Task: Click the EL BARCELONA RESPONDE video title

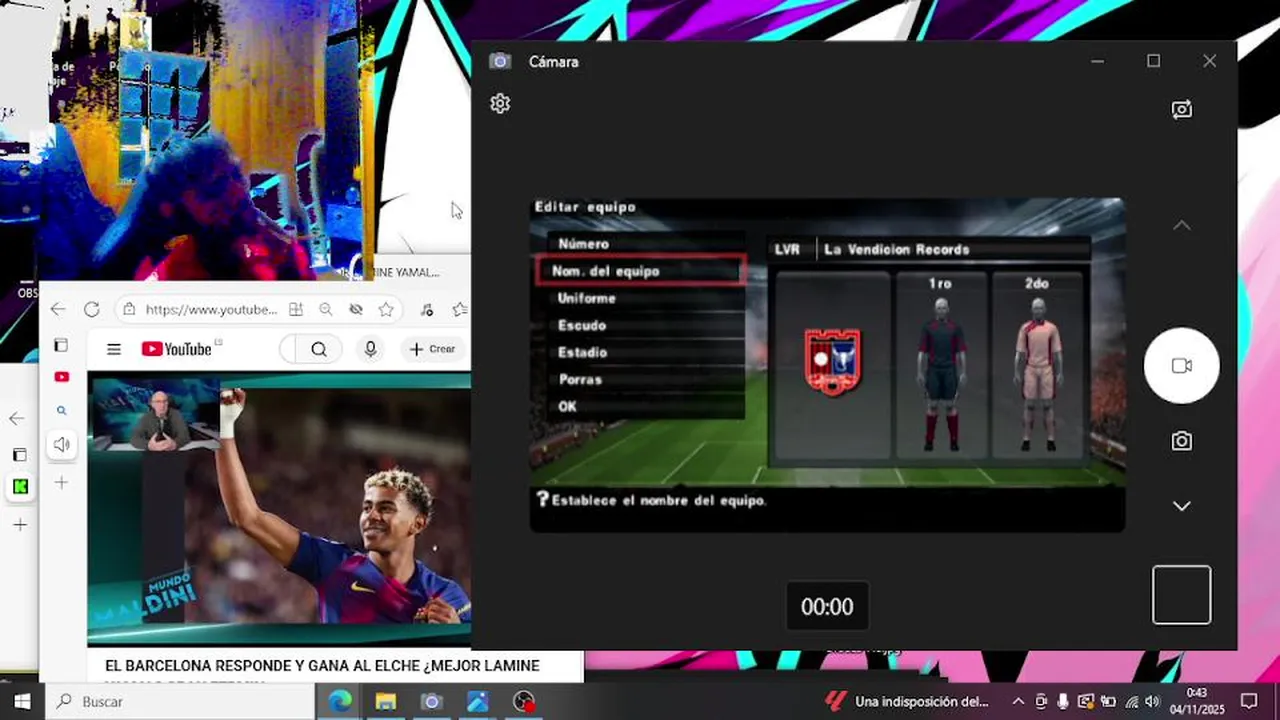Action: pyautogui.click(x=322, y=666)
